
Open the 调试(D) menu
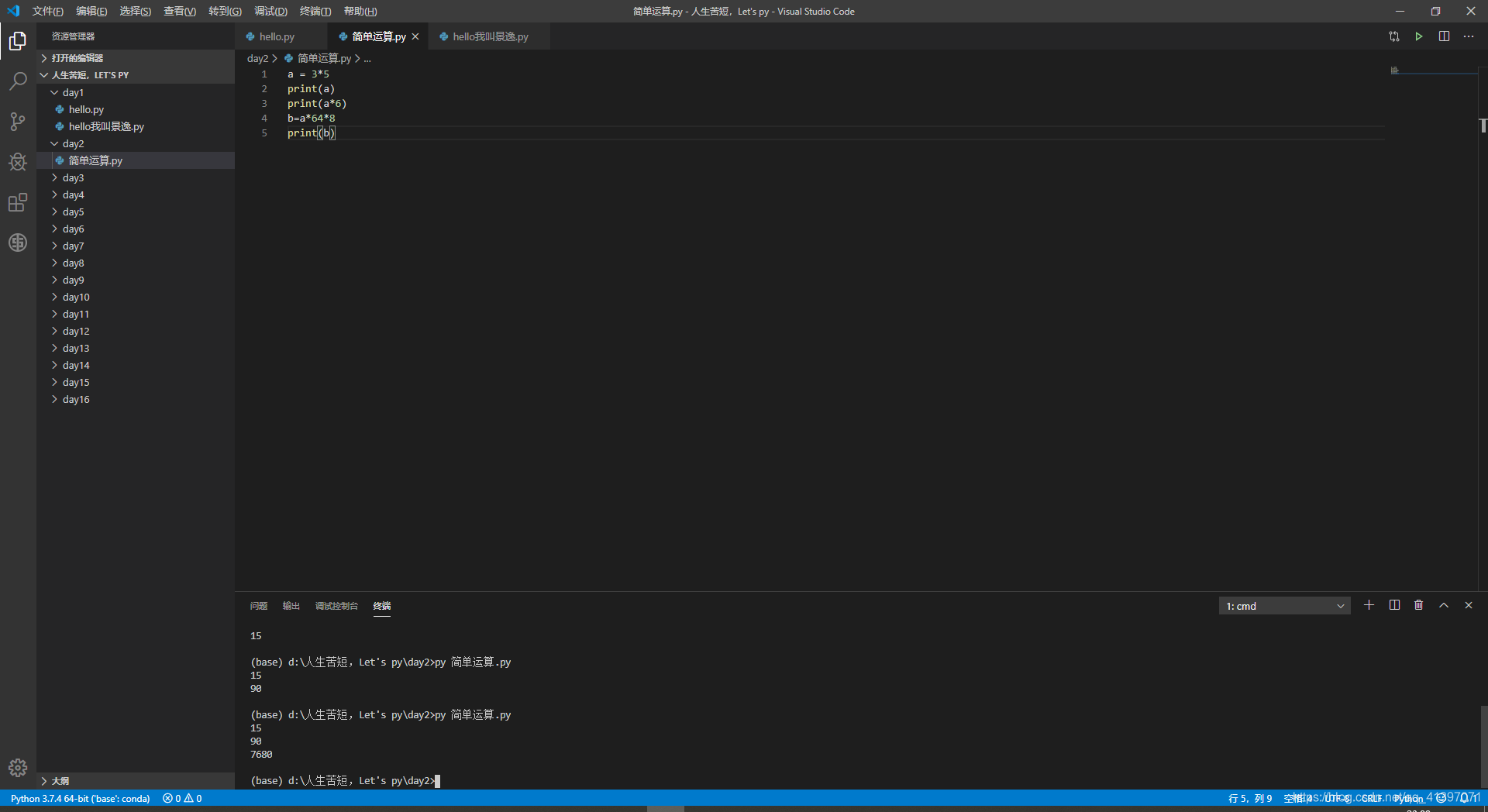coord(270,11)
